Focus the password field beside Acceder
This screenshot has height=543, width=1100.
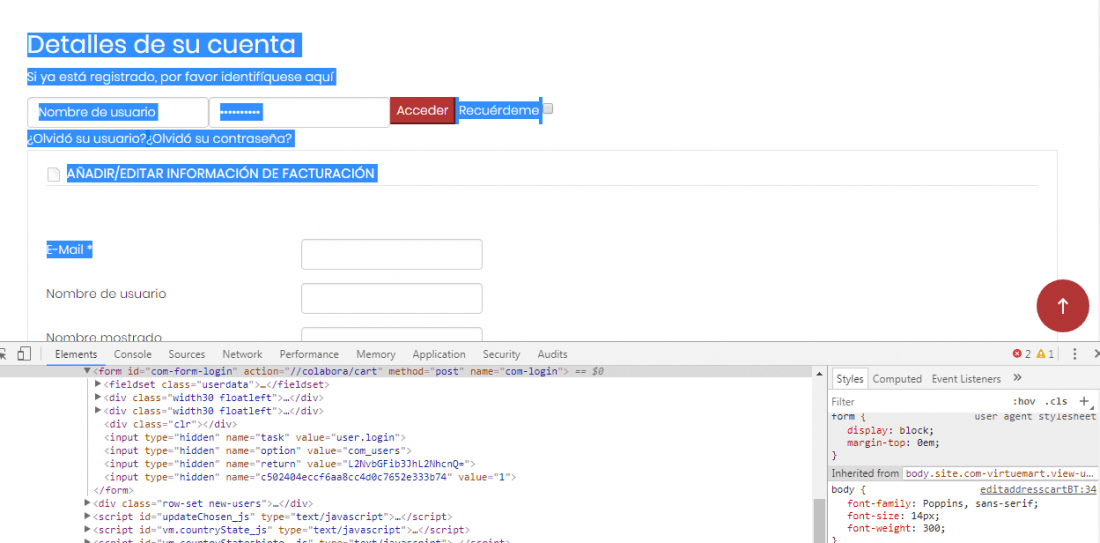(300, 112)
